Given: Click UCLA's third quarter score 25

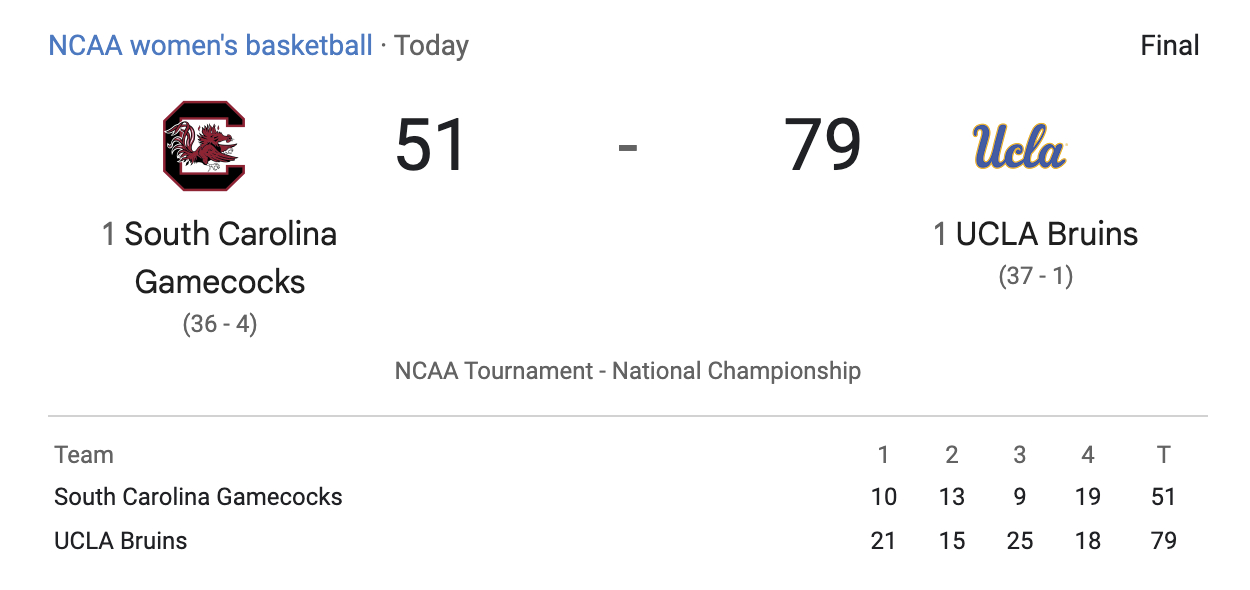Looking at the screenshot, I should point(1019,541).
